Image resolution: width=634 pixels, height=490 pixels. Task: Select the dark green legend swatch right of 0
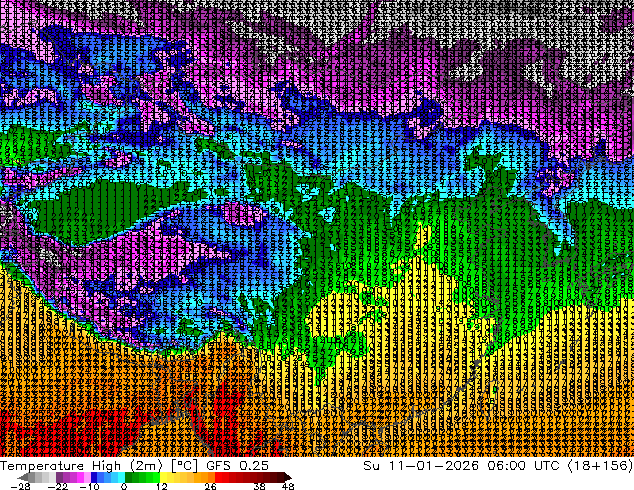129,477
